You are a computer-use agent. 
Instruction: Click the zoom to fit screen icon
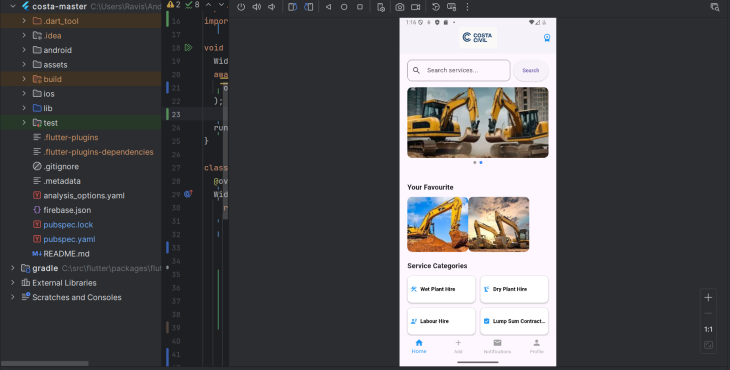coord(708,345)
